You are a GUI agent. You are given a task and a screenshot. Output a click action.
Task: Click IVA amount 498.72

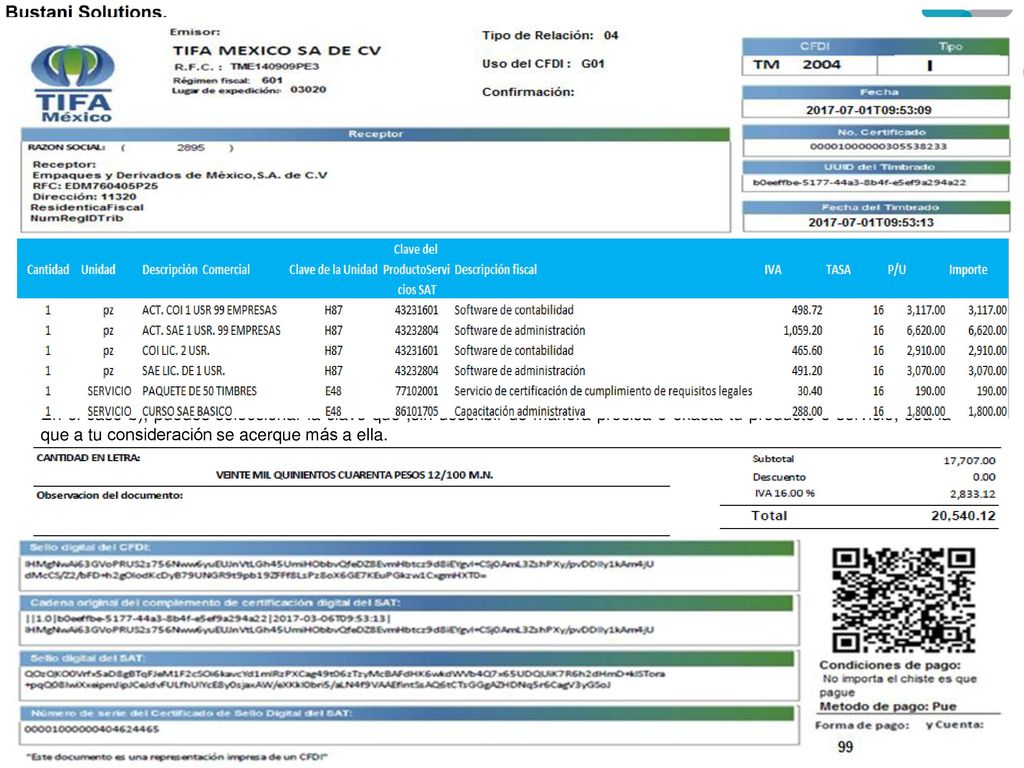pos(807,310)
